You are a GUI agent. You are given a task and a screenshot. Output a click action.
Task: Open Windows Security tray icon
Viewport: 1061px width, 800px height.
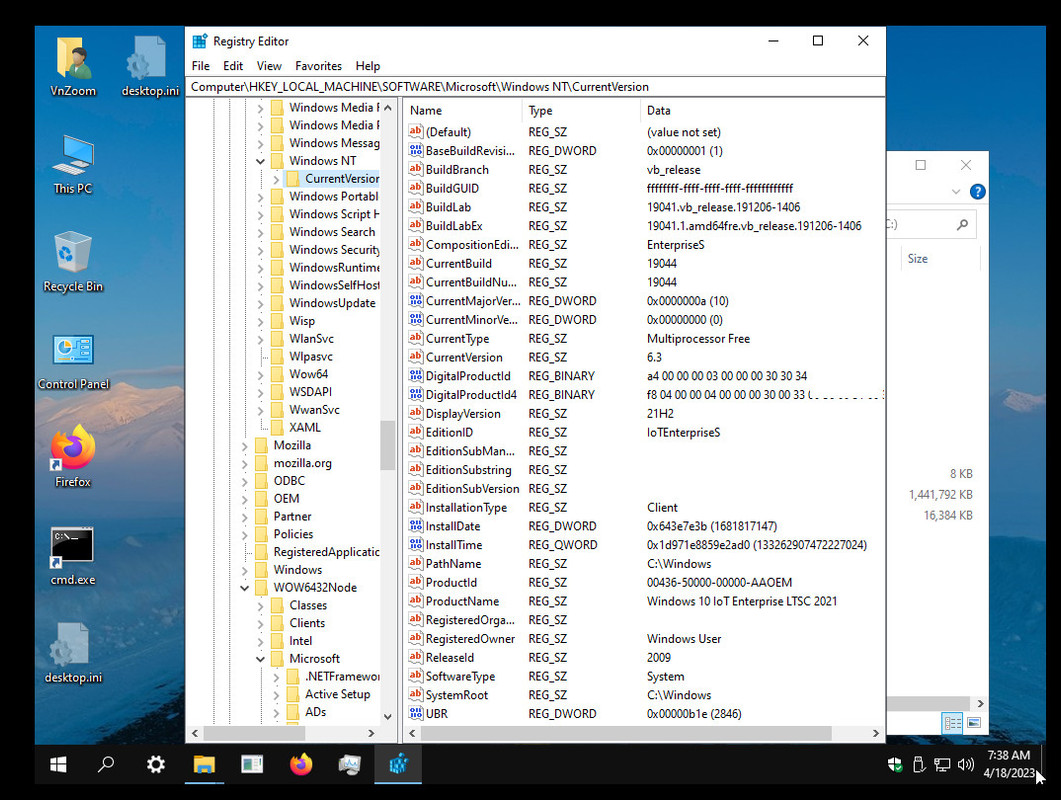[895, 765]
